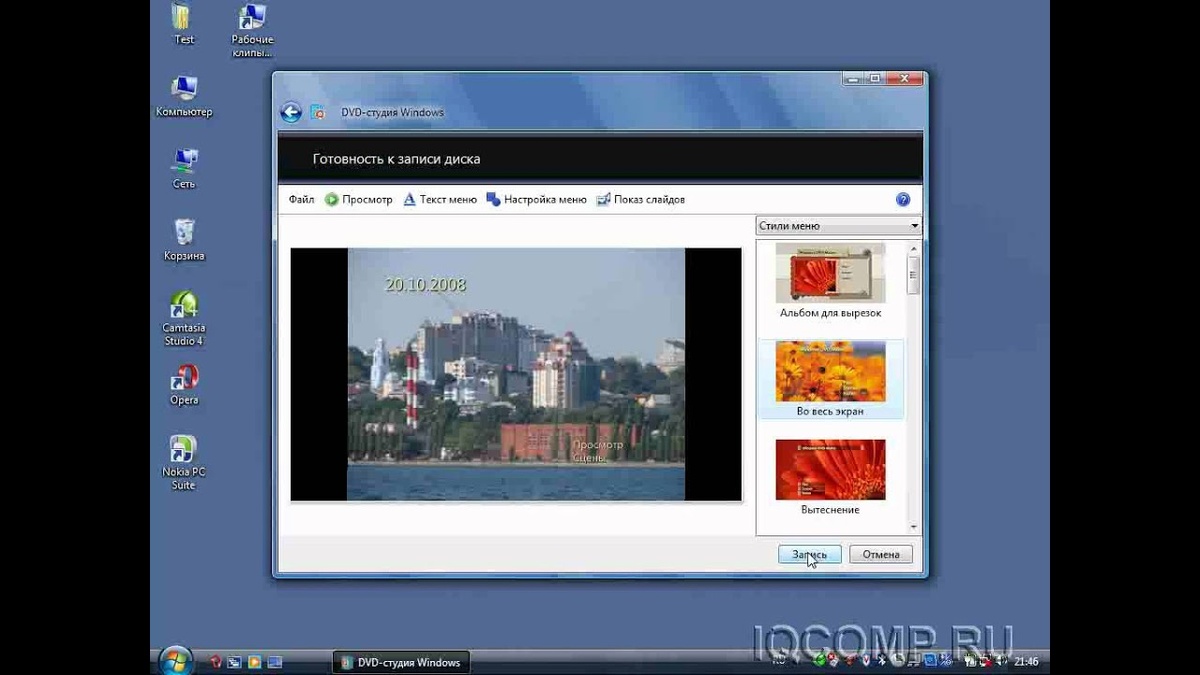Click the Back arrow in DVD-студия window
This screenshot has width=1200, height=675.
coord(291,112)
